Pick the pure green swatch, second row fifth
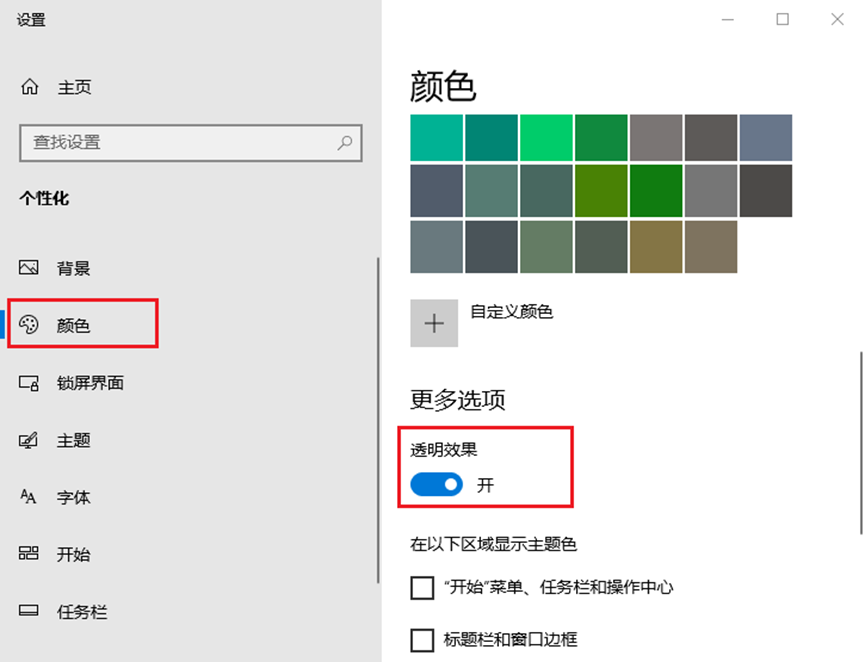Screen dimensions: 865x662 tap(656, 191)
